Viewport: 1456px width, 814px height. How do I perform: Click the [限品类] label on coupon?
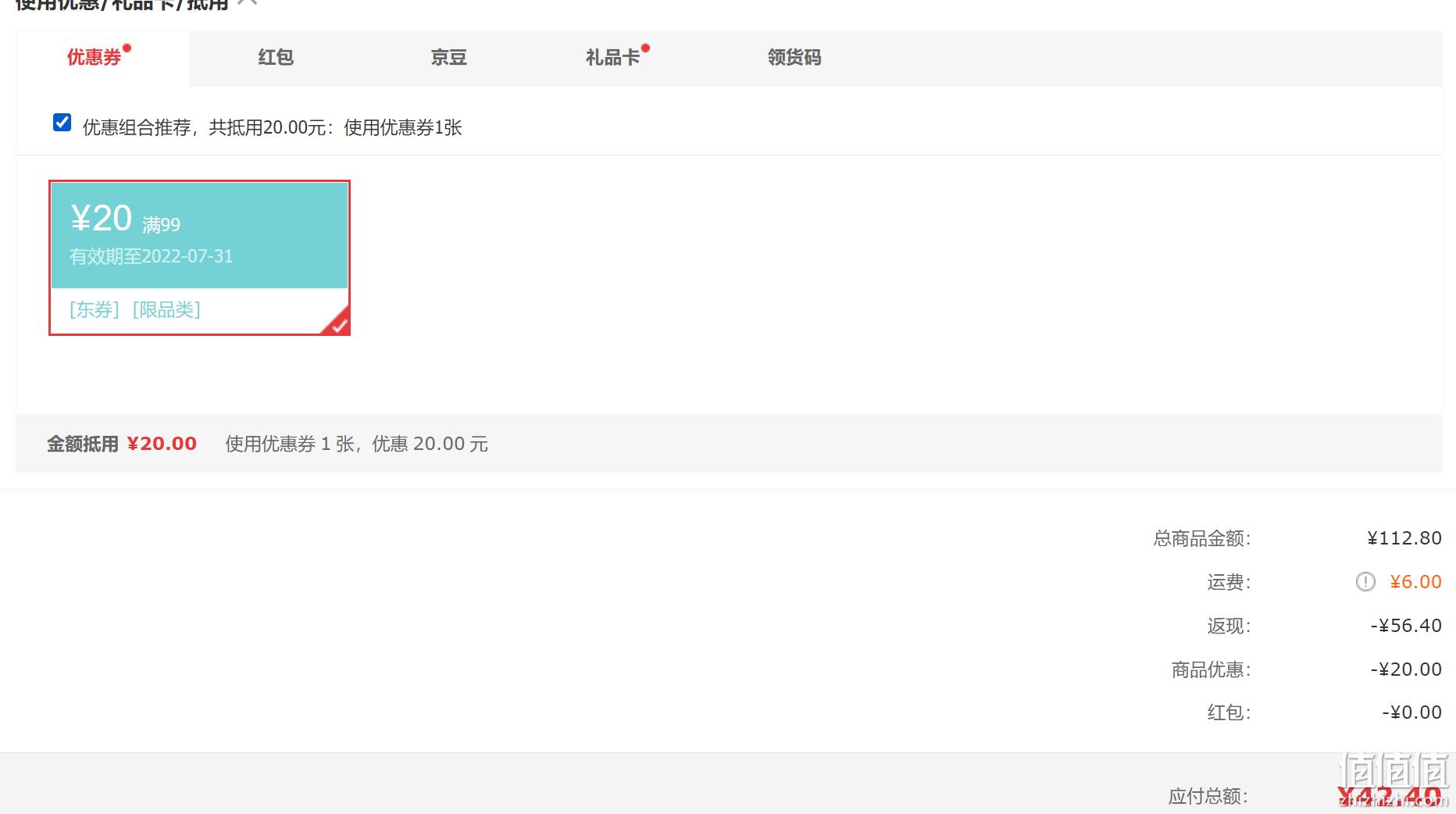pyautogui.click(x=166, y=310)
